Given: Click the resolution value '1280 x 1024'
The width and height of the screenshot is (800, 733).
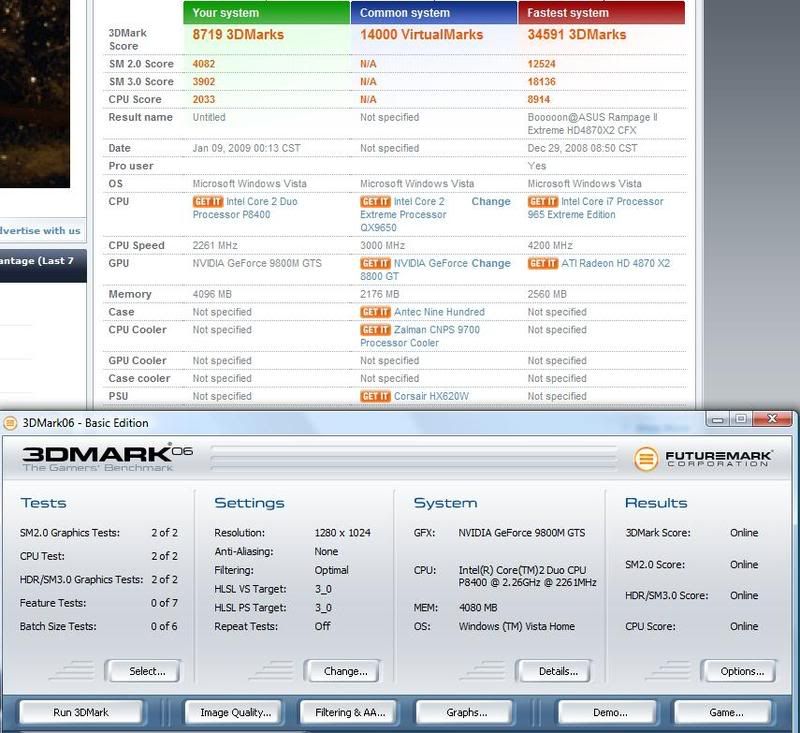Looking at the screenshot, I should [x=342, y=533].
